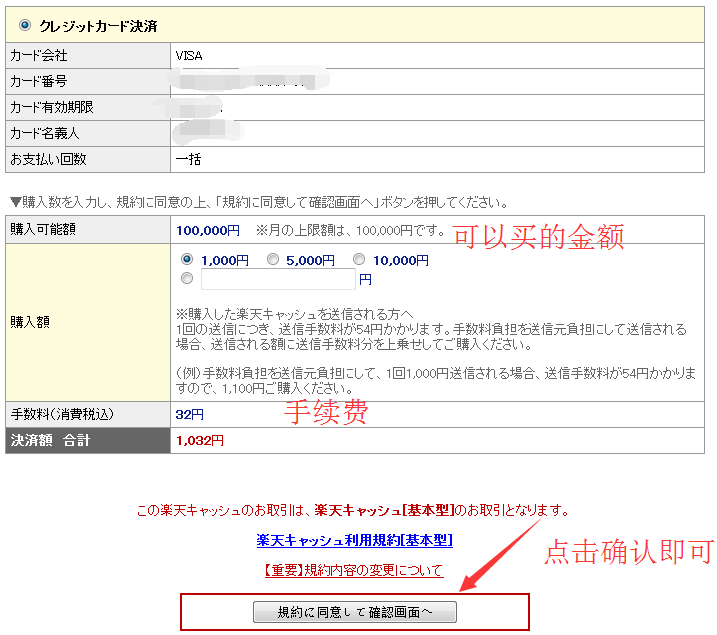Open the 【重要】規約内容の変更について link

[x=355, y=571]
